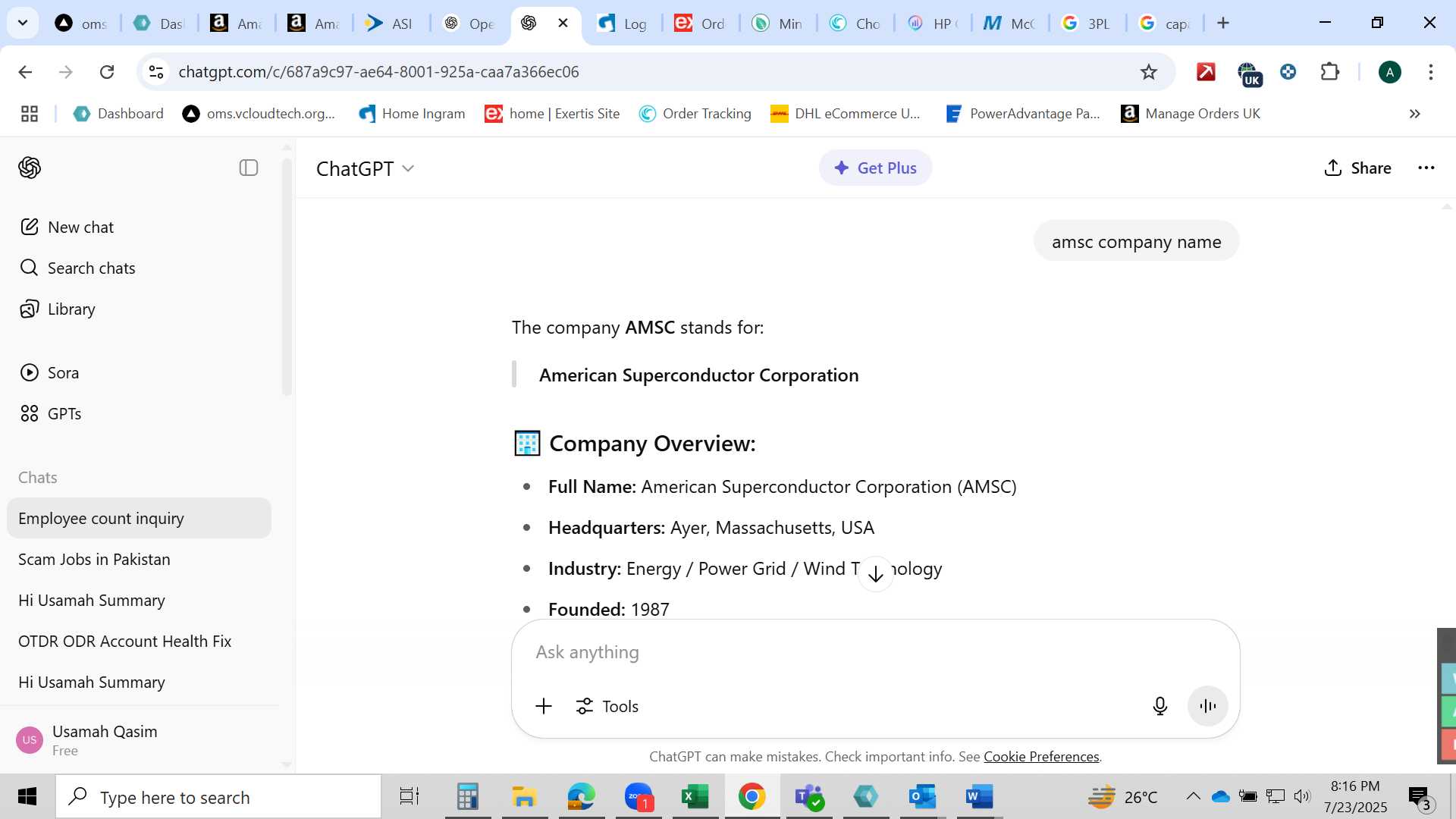
Task: Click the Get Plus button
Action: (x=875, y=168)
